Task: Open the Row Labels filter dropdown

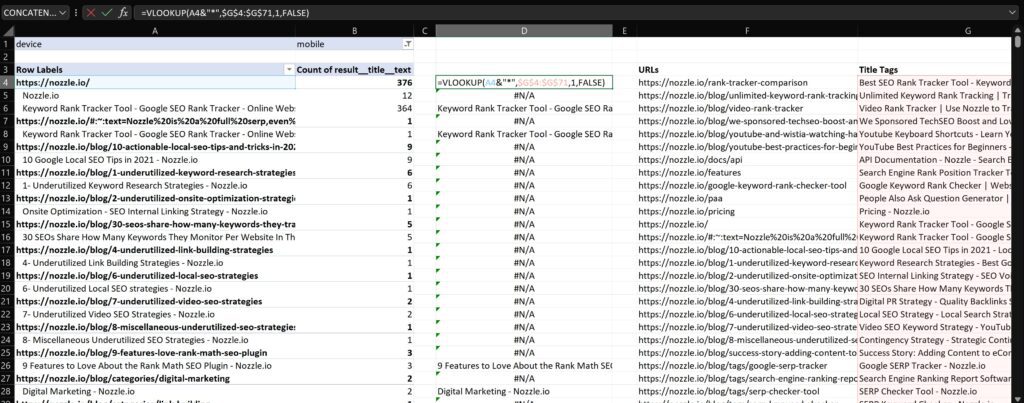Action: pyautogui.click(x=289, y=69)
